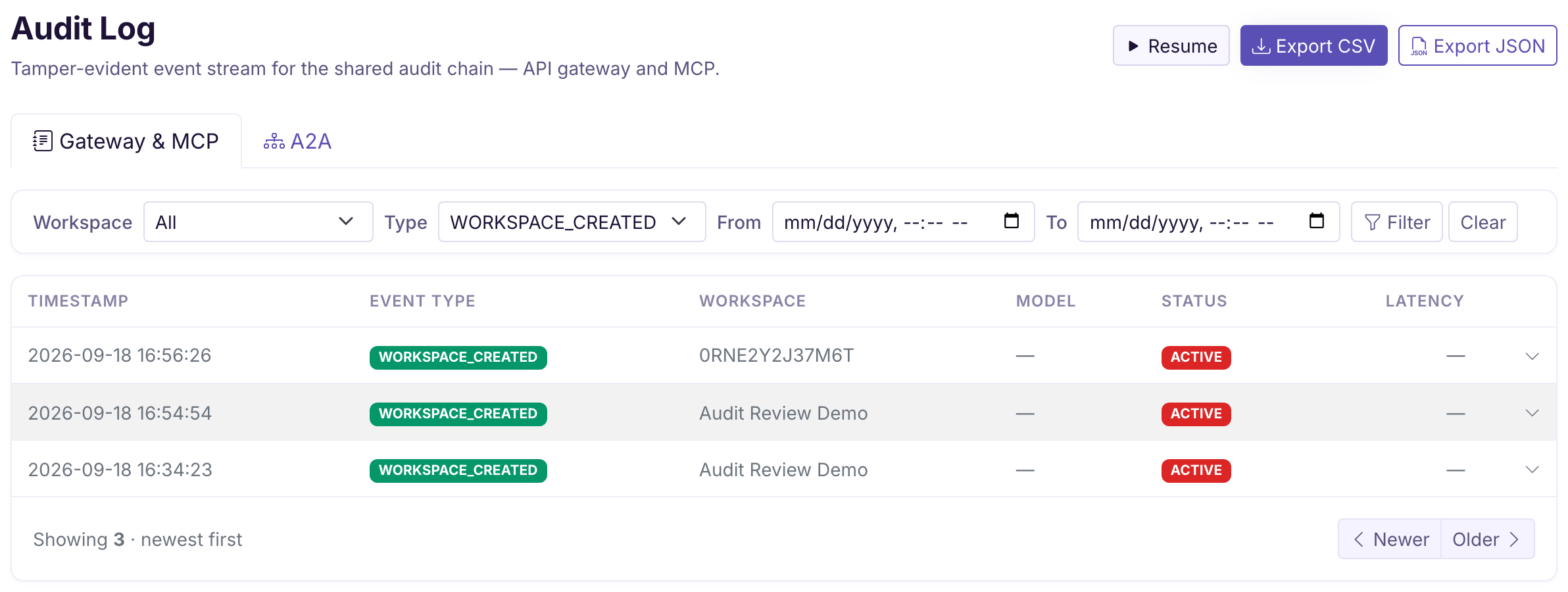Screen dimensions: 1568x592
Task: Switch to the Gateway & MCP tab
Action: [126, 141]
